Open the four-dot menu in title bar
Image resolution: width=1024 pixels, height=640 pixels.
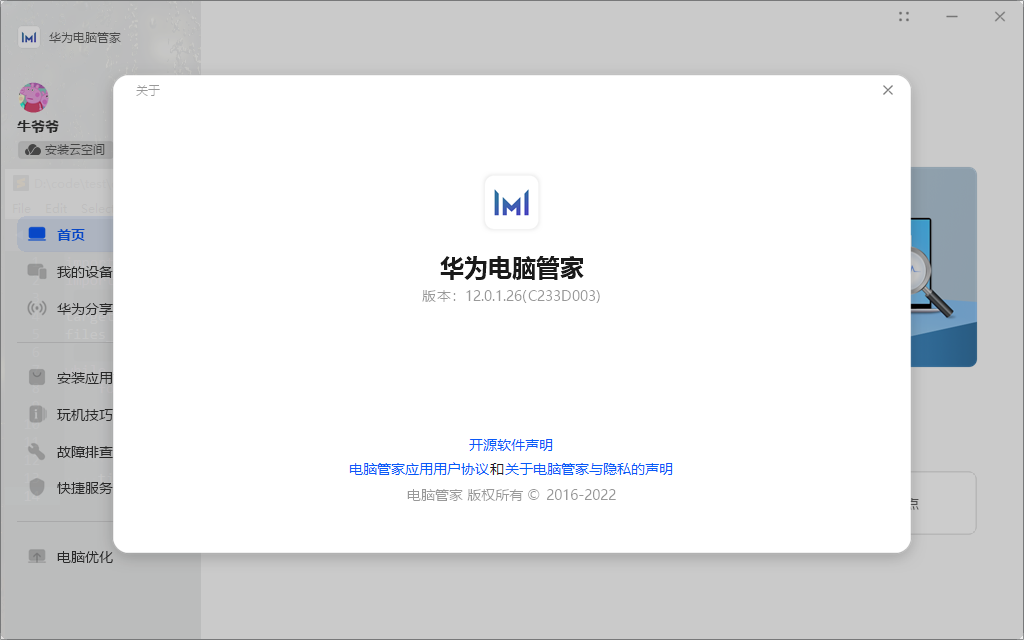(x=904, y=17)
